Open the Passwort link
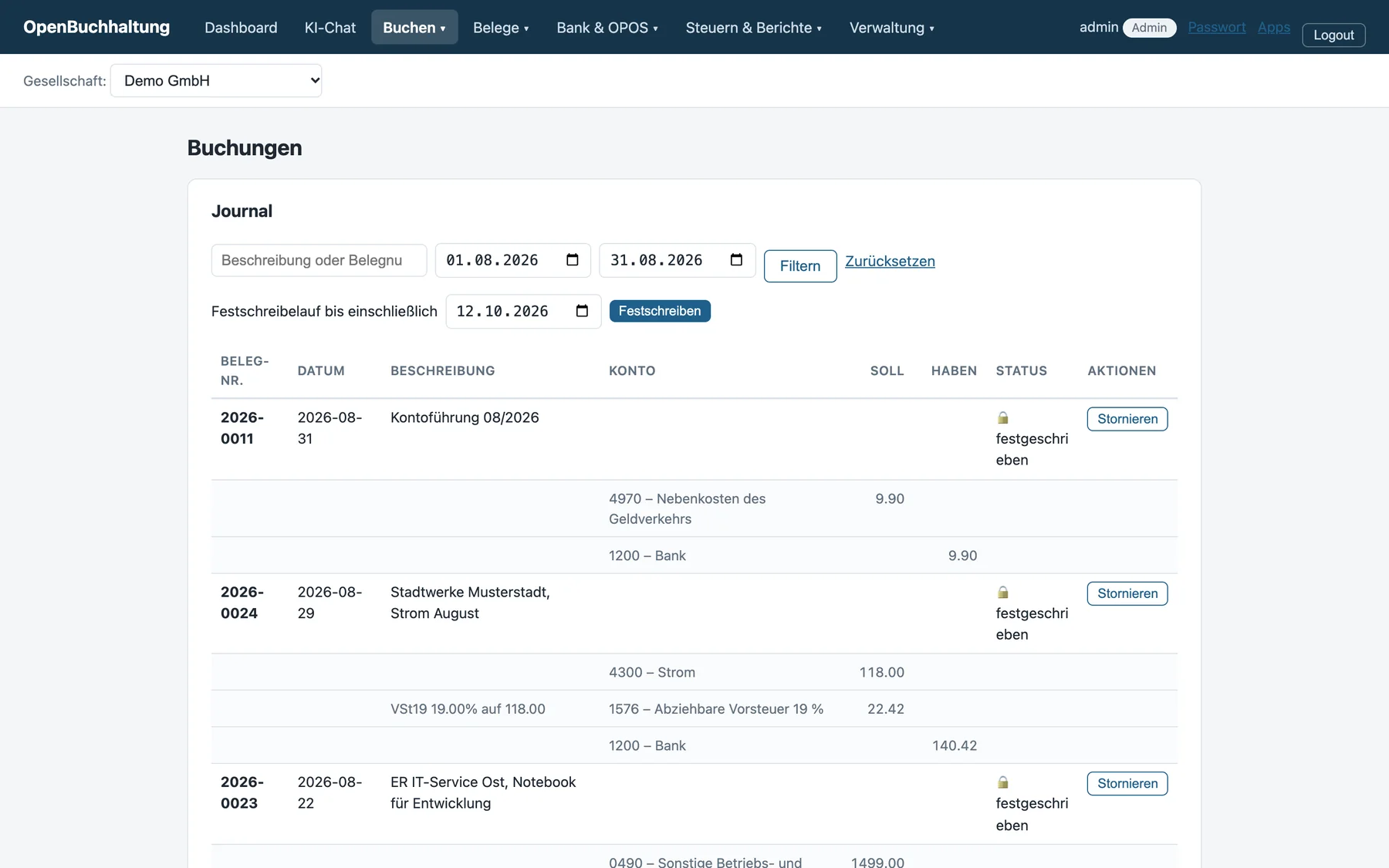Image resolution: width=1389 pixels, height=868 pixels. [1217, 27]
